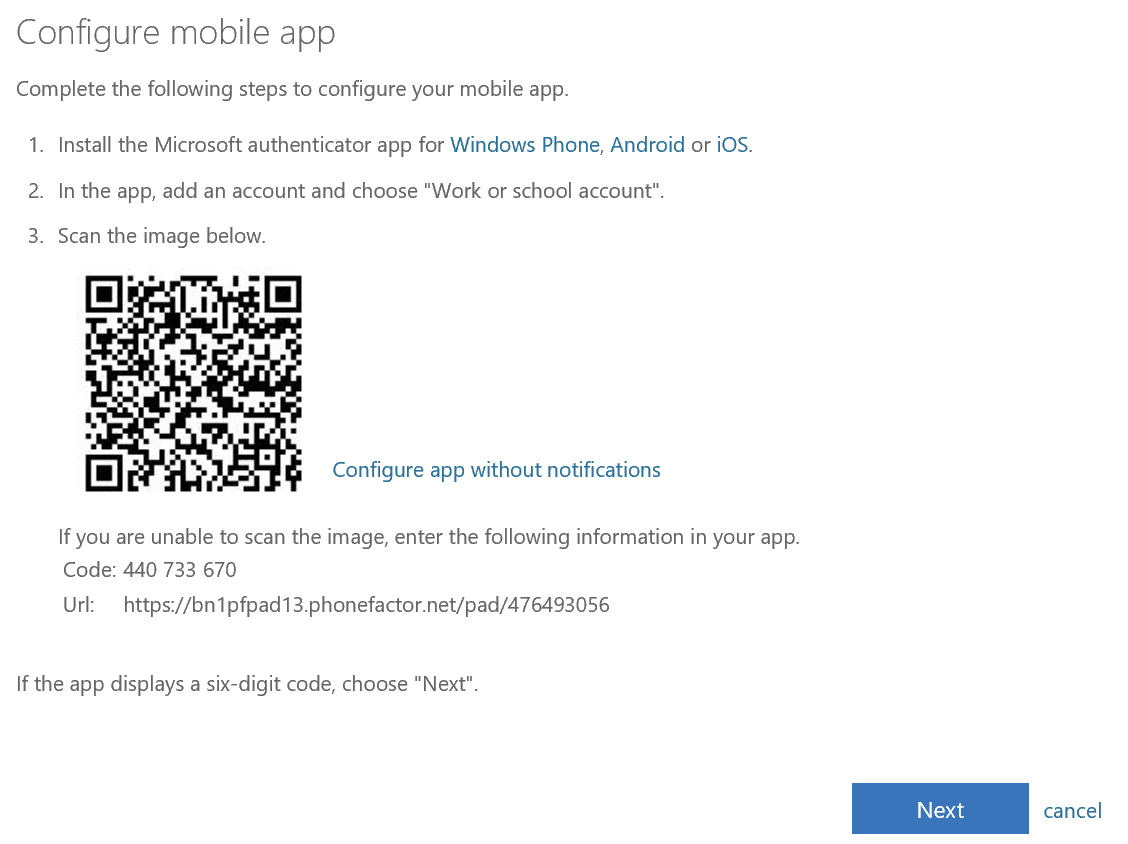Click the phonefactor.net URL text
Screen dimensions: 1128x844
pyautogui.click(x=366, y=604)
